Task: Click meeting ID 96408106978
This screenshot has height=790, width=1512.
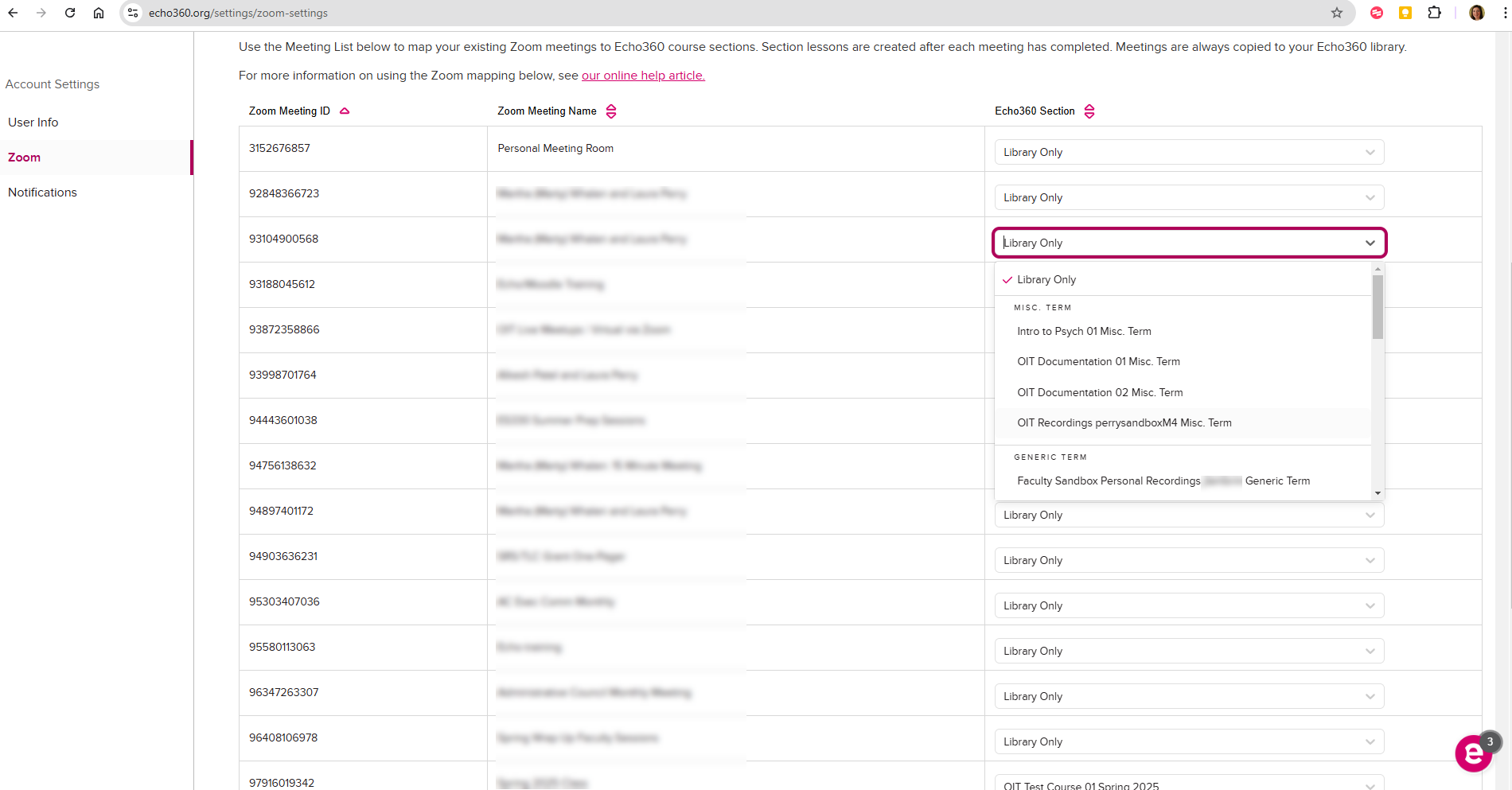Action: [283, 737]
